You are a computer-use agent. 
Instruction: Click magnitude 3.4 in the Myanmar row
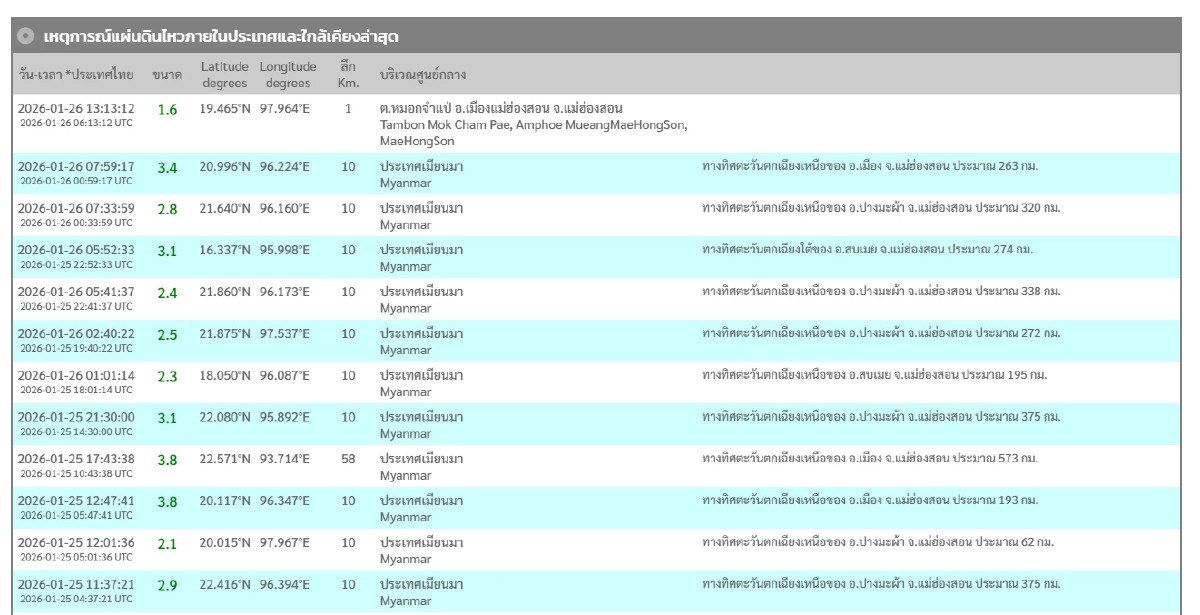(167, 166)
